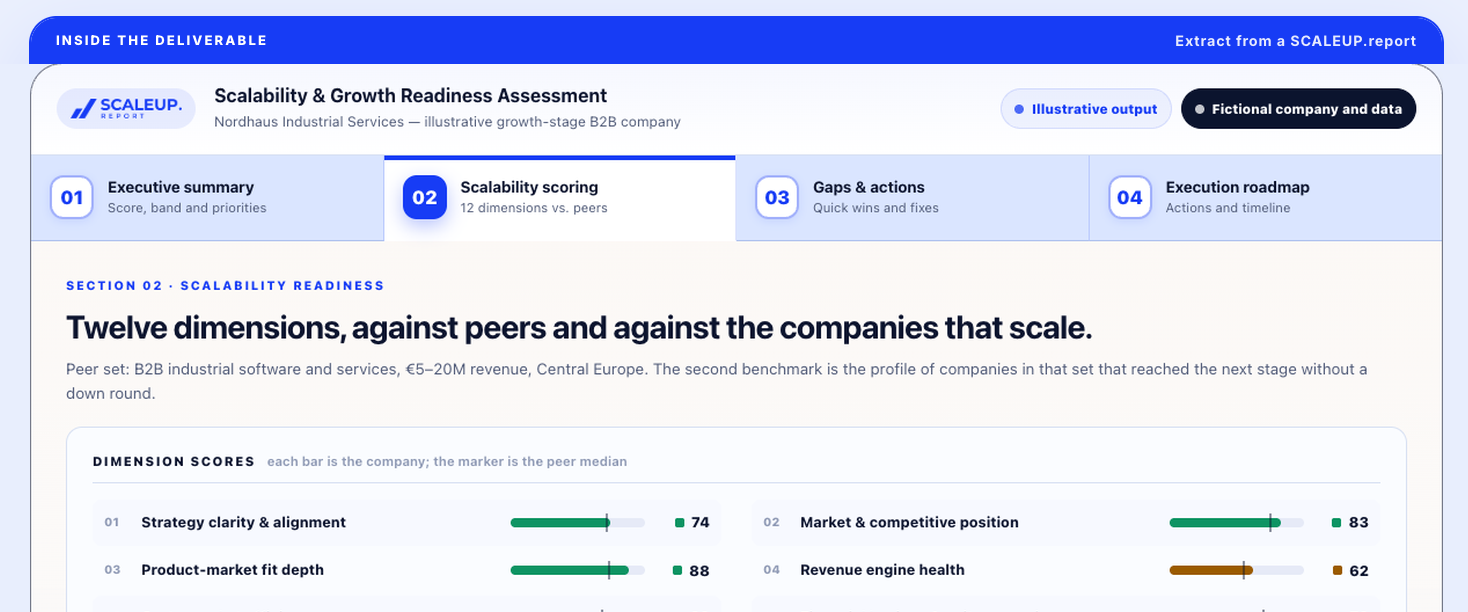Image resolution: width=1468 pixels, height=612 pixels.
Task: Click the Product-market fit depth row
Action: click(407, 570)
